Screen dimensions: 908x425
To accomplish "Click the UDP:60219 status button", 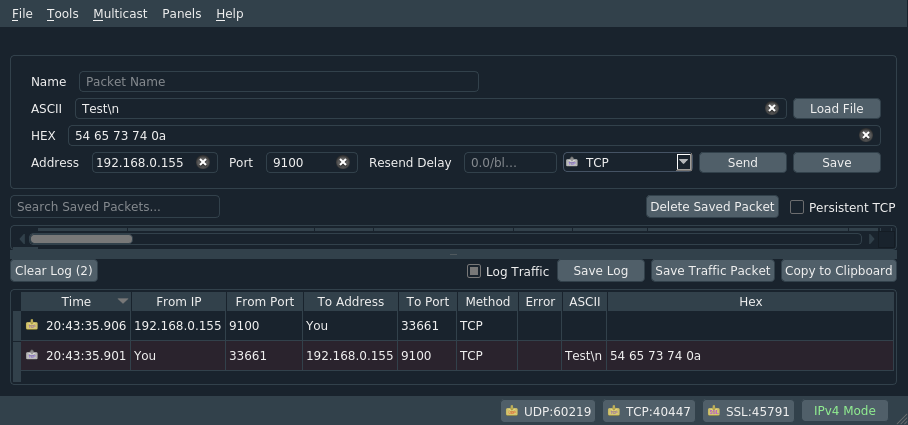I will point(548,411).
